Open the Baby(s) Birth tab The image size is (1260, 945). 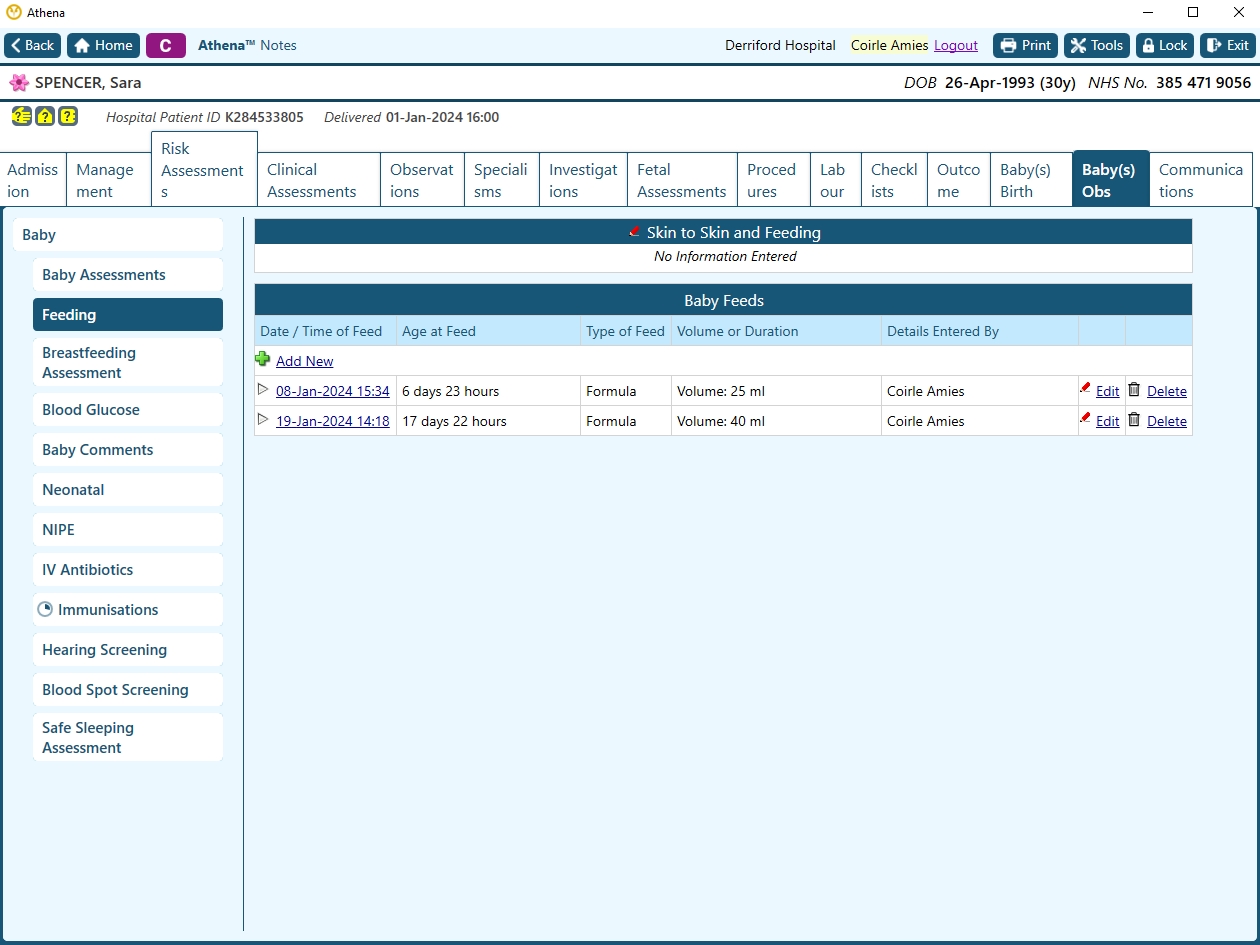(x=1031, y=180)
